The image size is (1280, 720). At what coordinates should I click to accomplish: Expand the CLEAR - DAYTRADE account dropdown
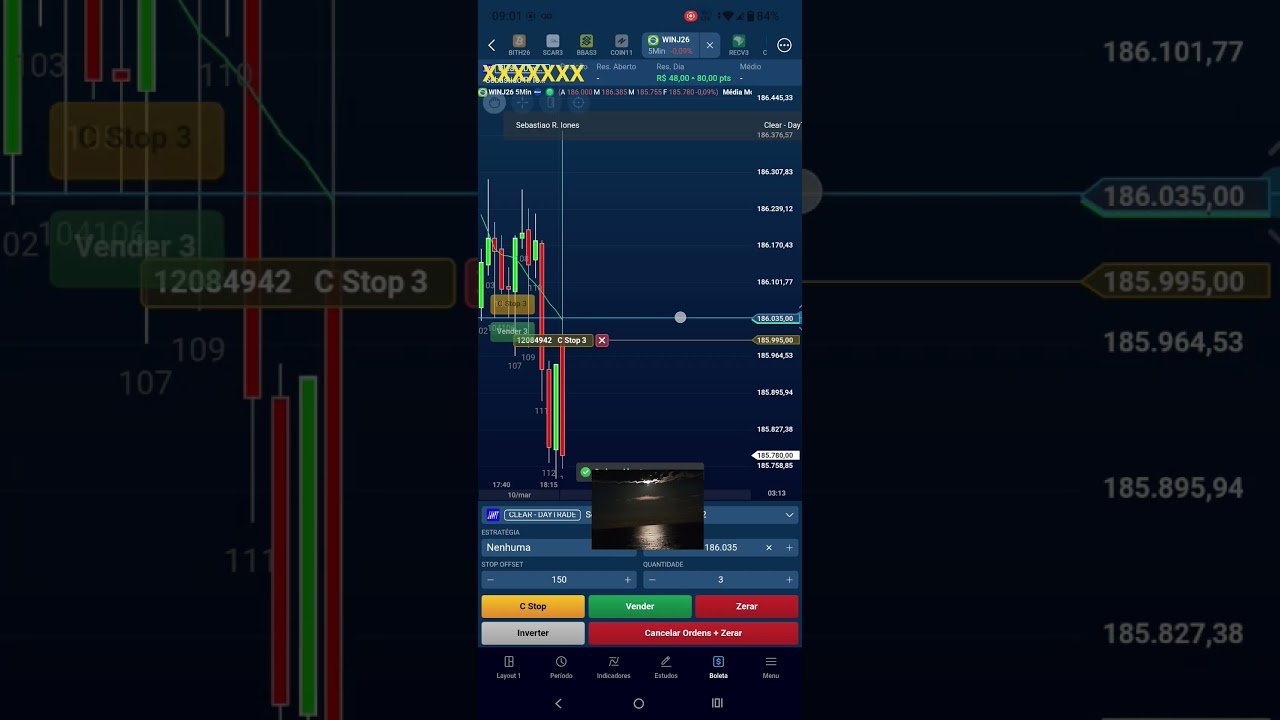(x=789, y=514)
